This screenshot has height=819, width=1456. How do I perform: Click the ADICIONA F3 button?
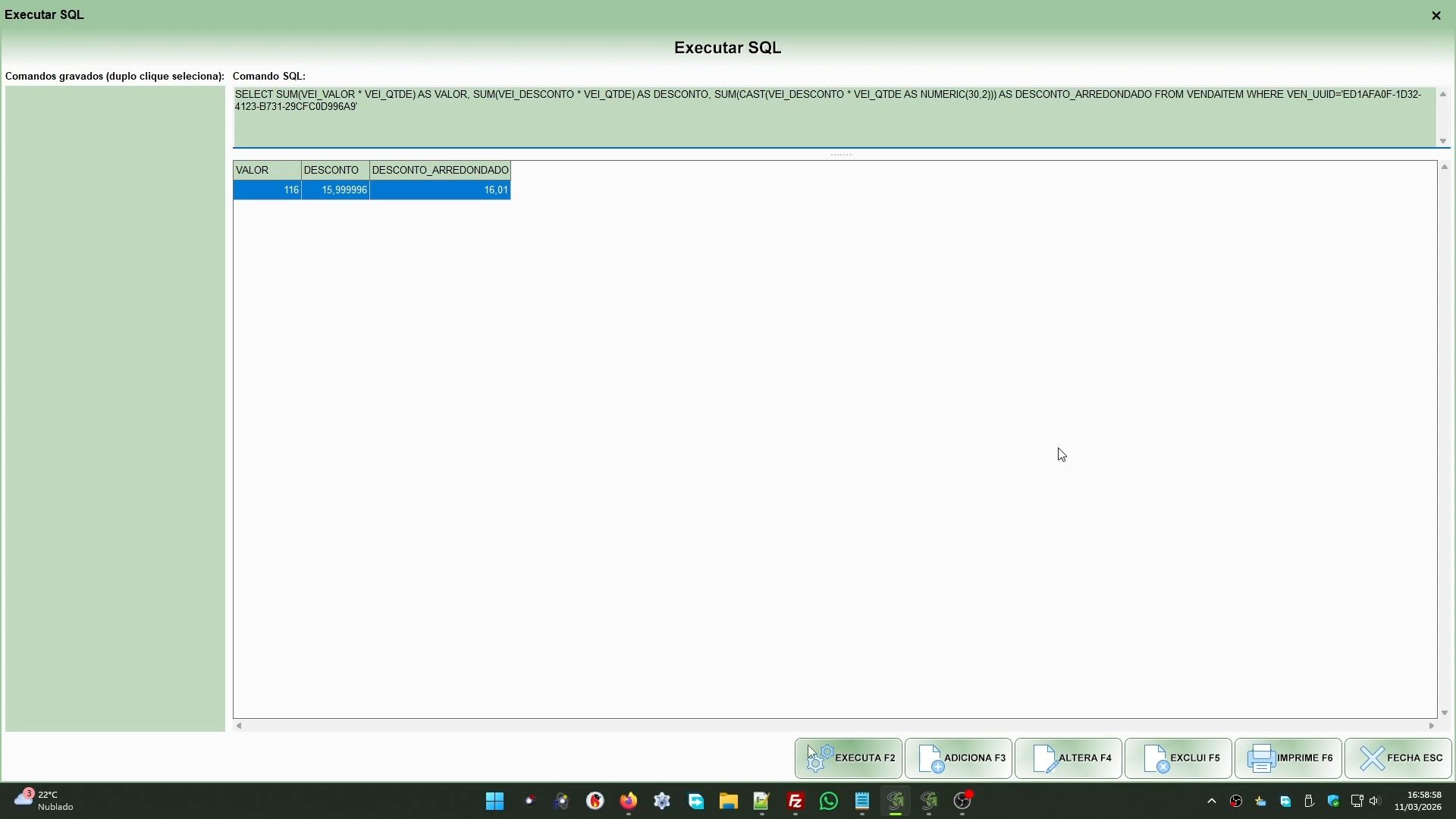[959, 758]
